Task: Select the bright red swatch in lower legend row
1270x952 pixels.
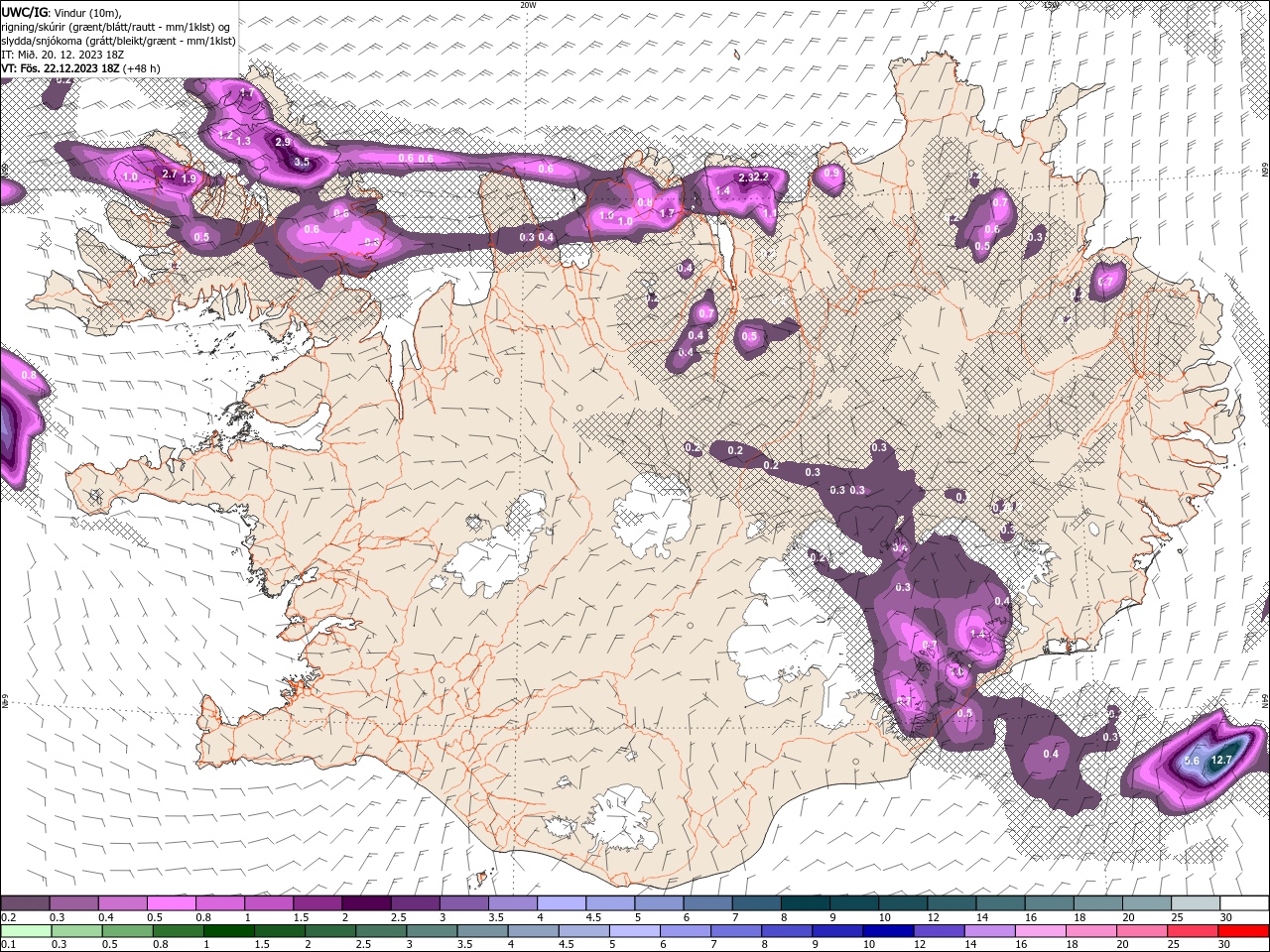Action: (x=1243, y=930)
